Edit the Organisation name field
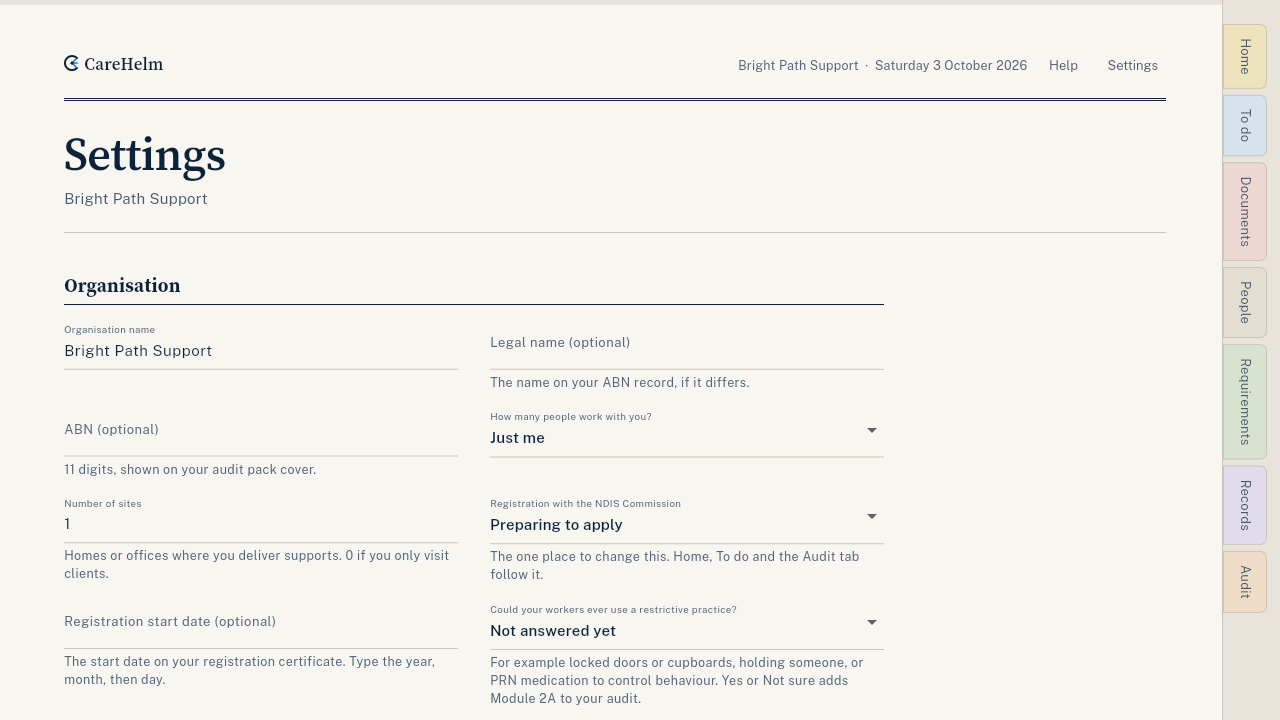 click(x=261, y=345)
